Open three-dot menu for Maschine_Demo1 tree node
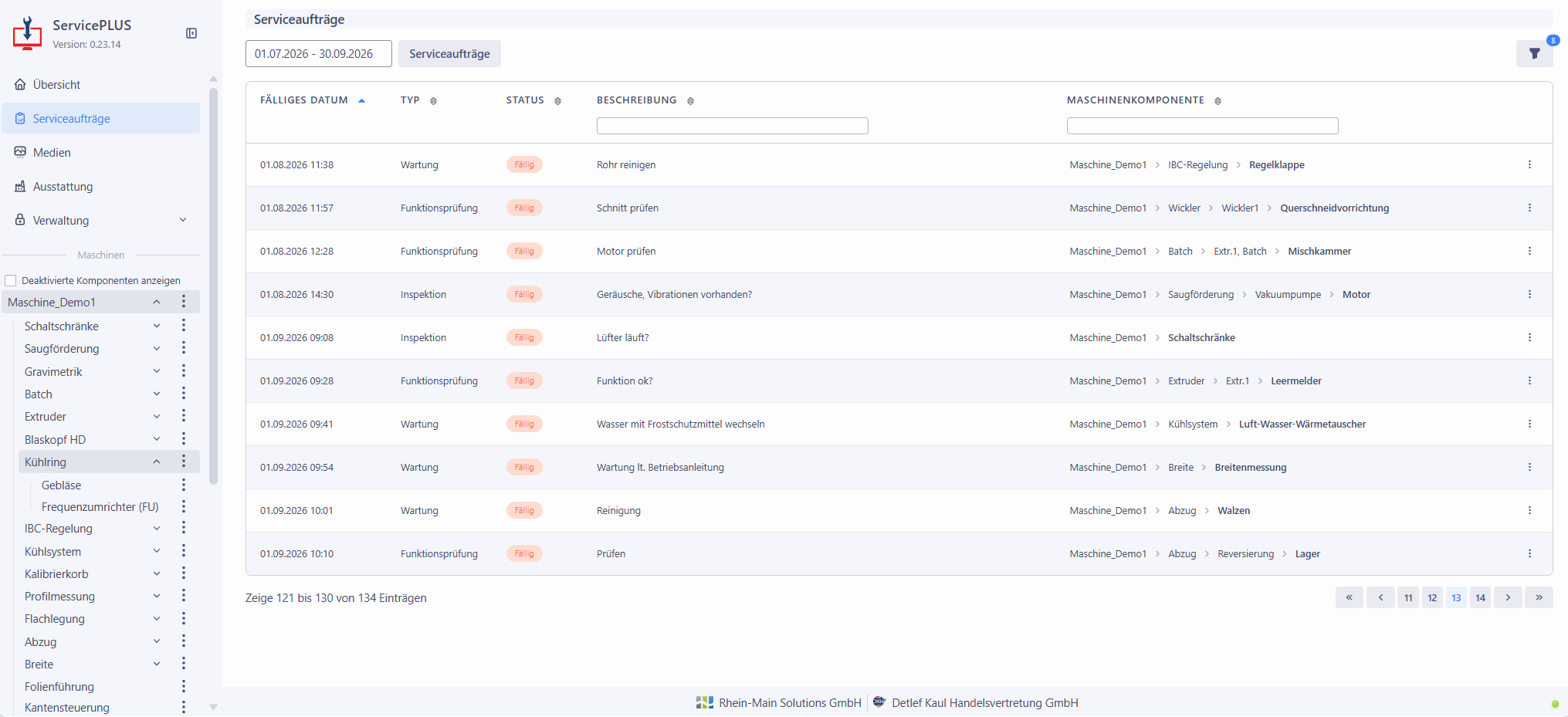This screenshot has height=717, width=1568. click(184, 302)
